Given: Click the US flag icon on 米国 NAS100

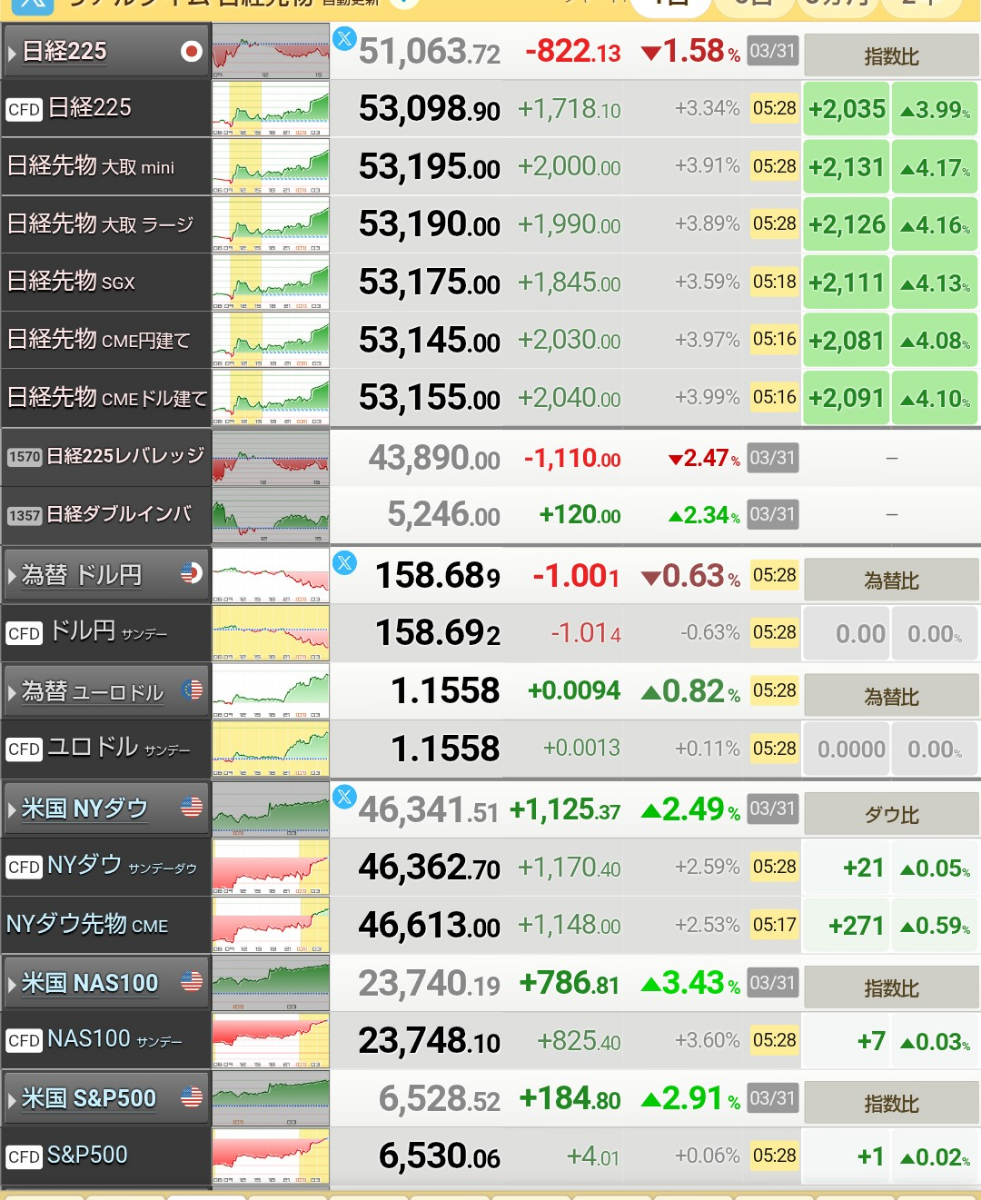Looking at the screenshot, I should 191,982.
